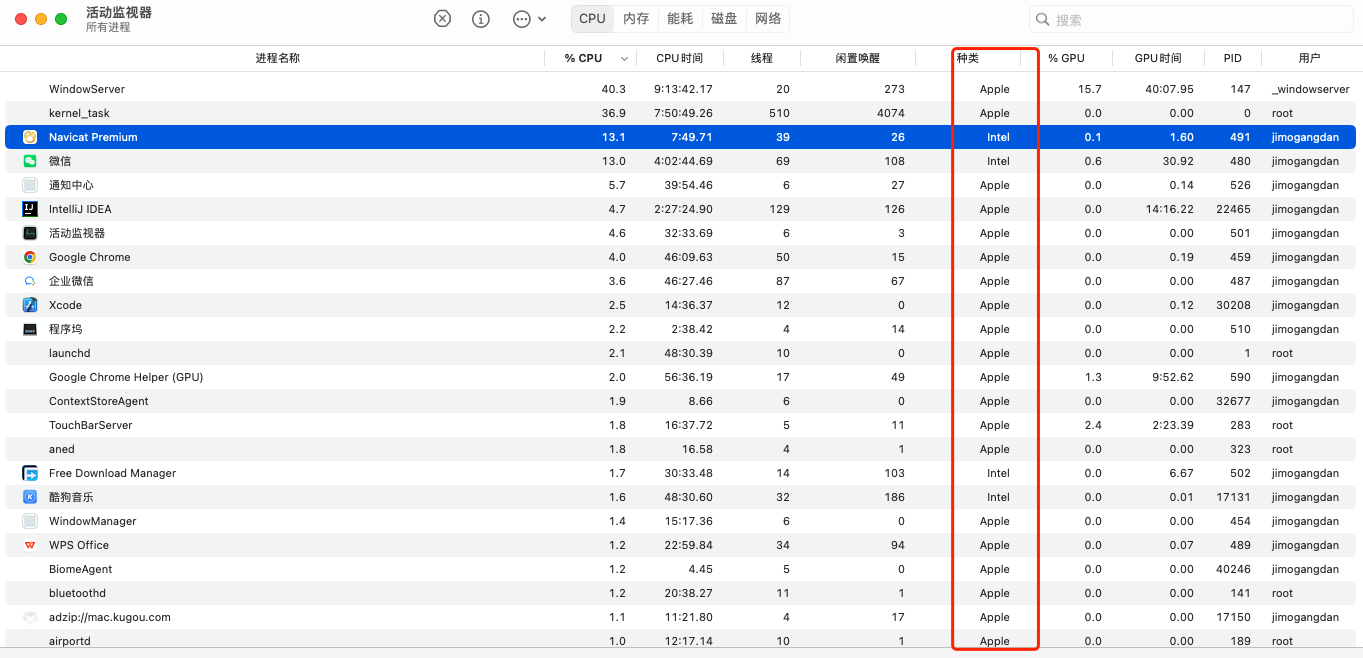Click the 活动监视器 window title

[x=119, y=12]
